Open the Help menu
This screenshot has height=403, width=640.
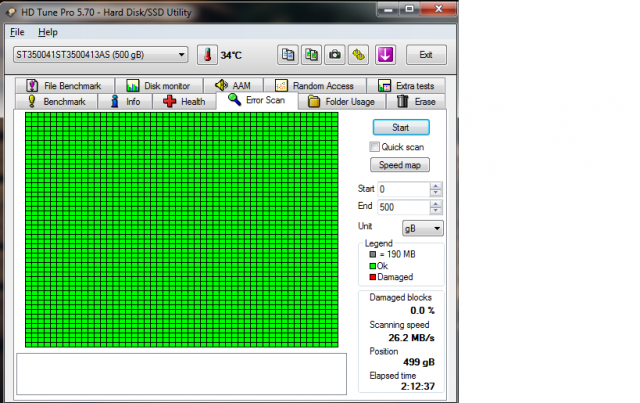coord(47,32)
